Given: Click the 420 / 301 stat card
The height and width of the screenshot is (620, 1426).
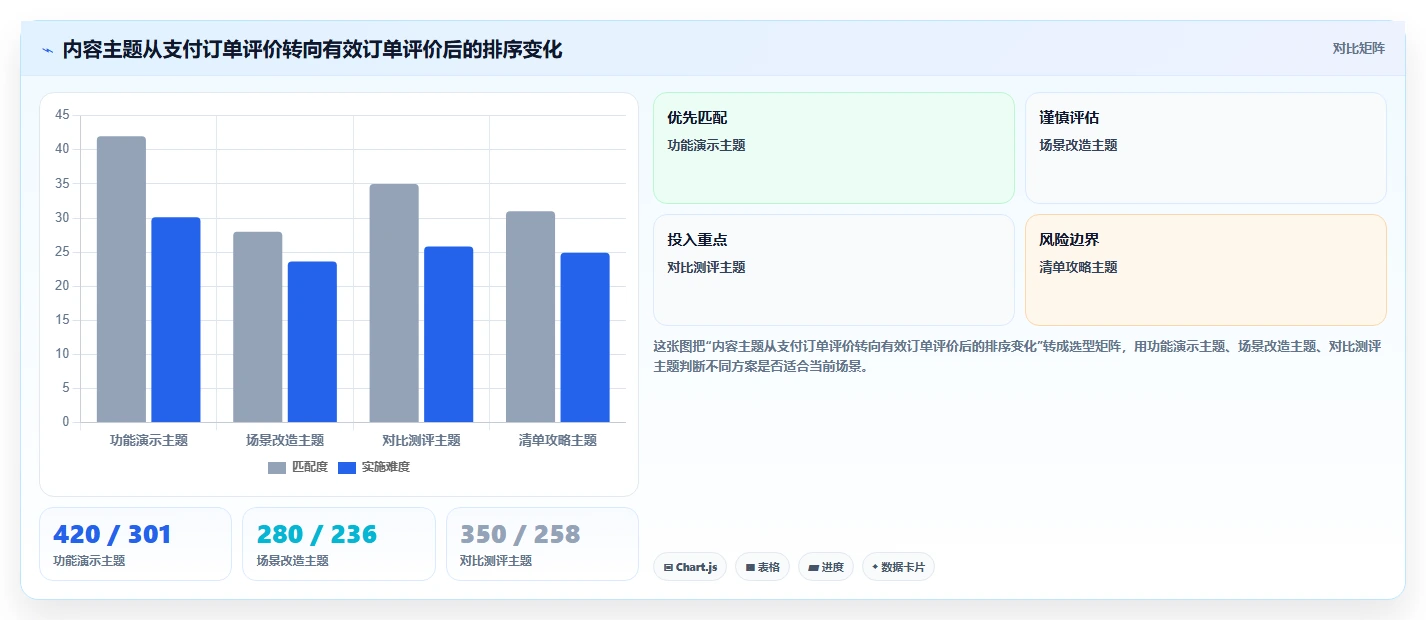Looking at the screenshot, I should point(135,544).
